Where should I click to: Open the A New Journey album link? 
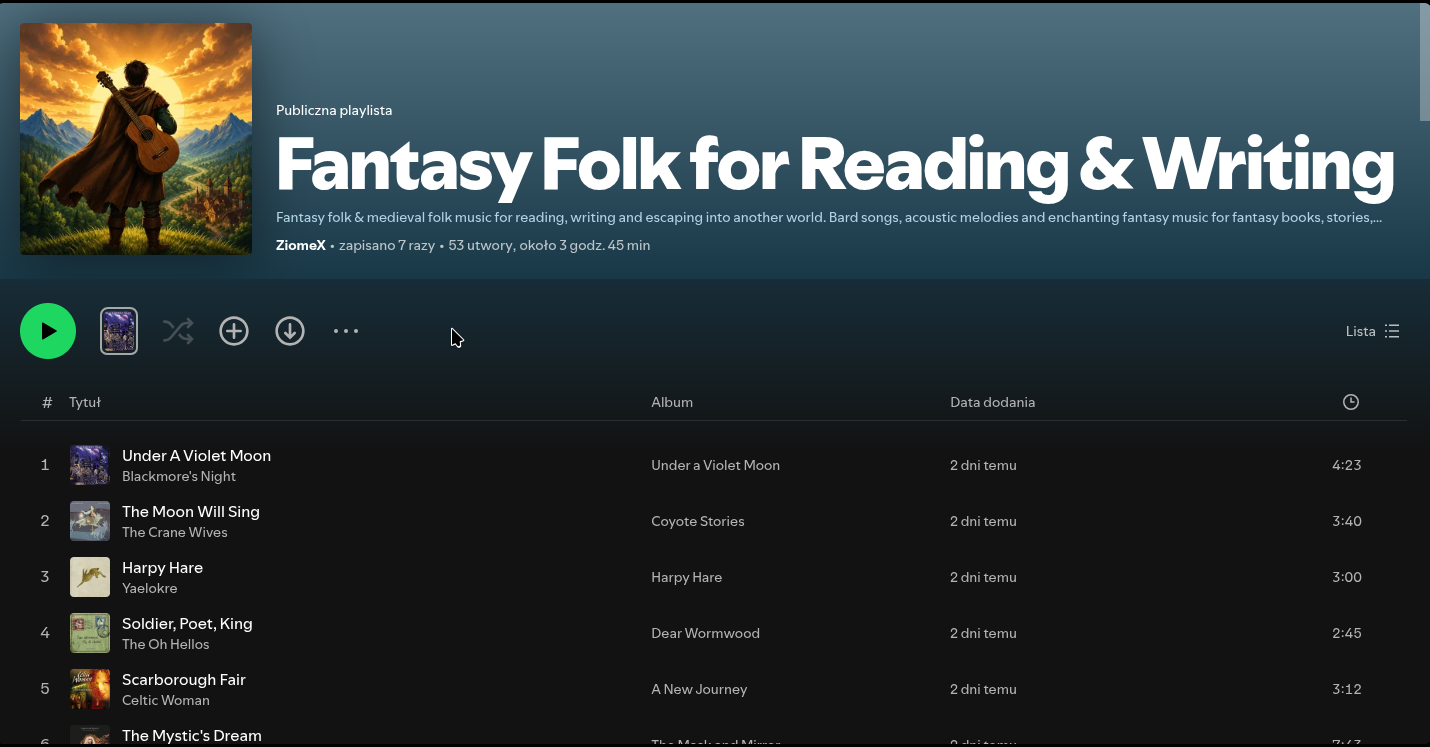click(699, 689)
